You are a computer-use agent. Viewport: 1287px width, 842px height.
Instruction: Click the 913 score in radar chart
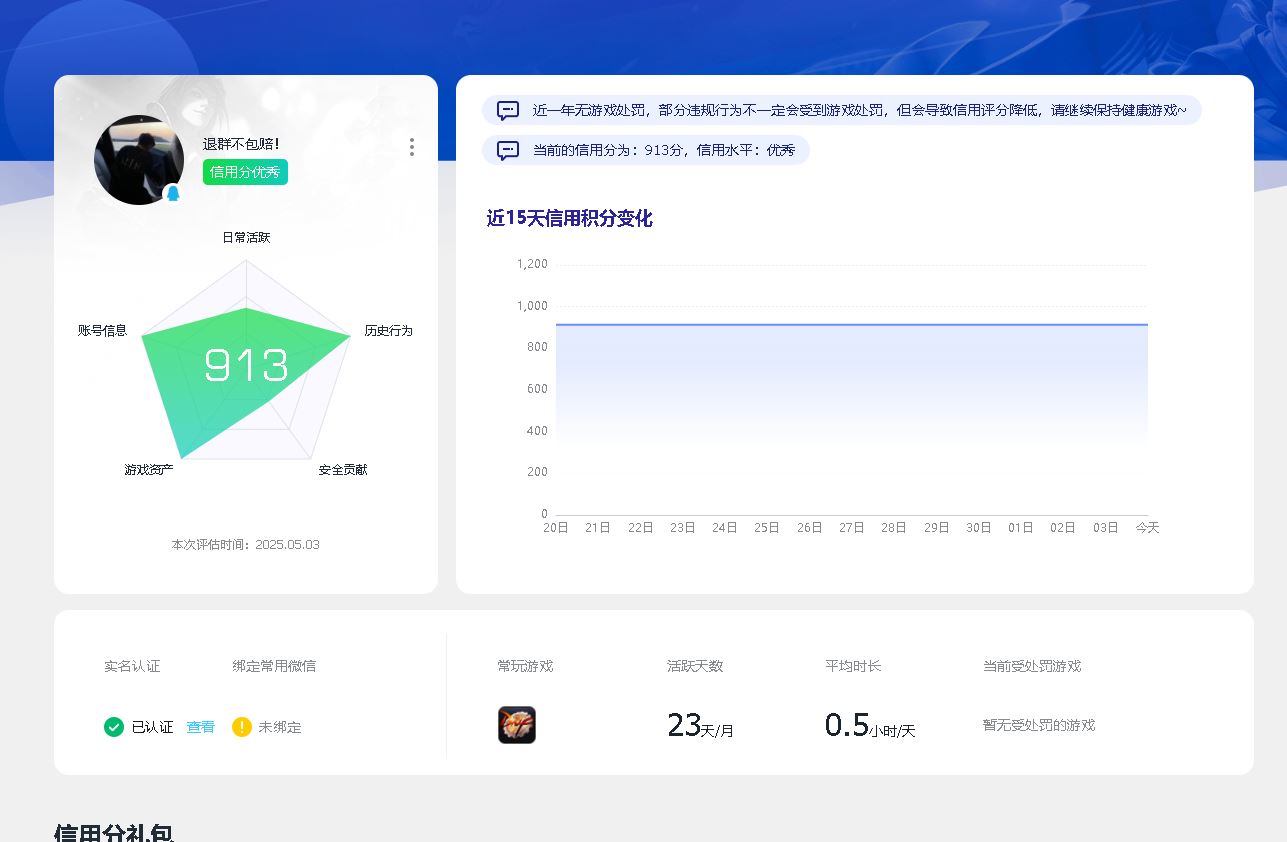[x=246, y=366]
